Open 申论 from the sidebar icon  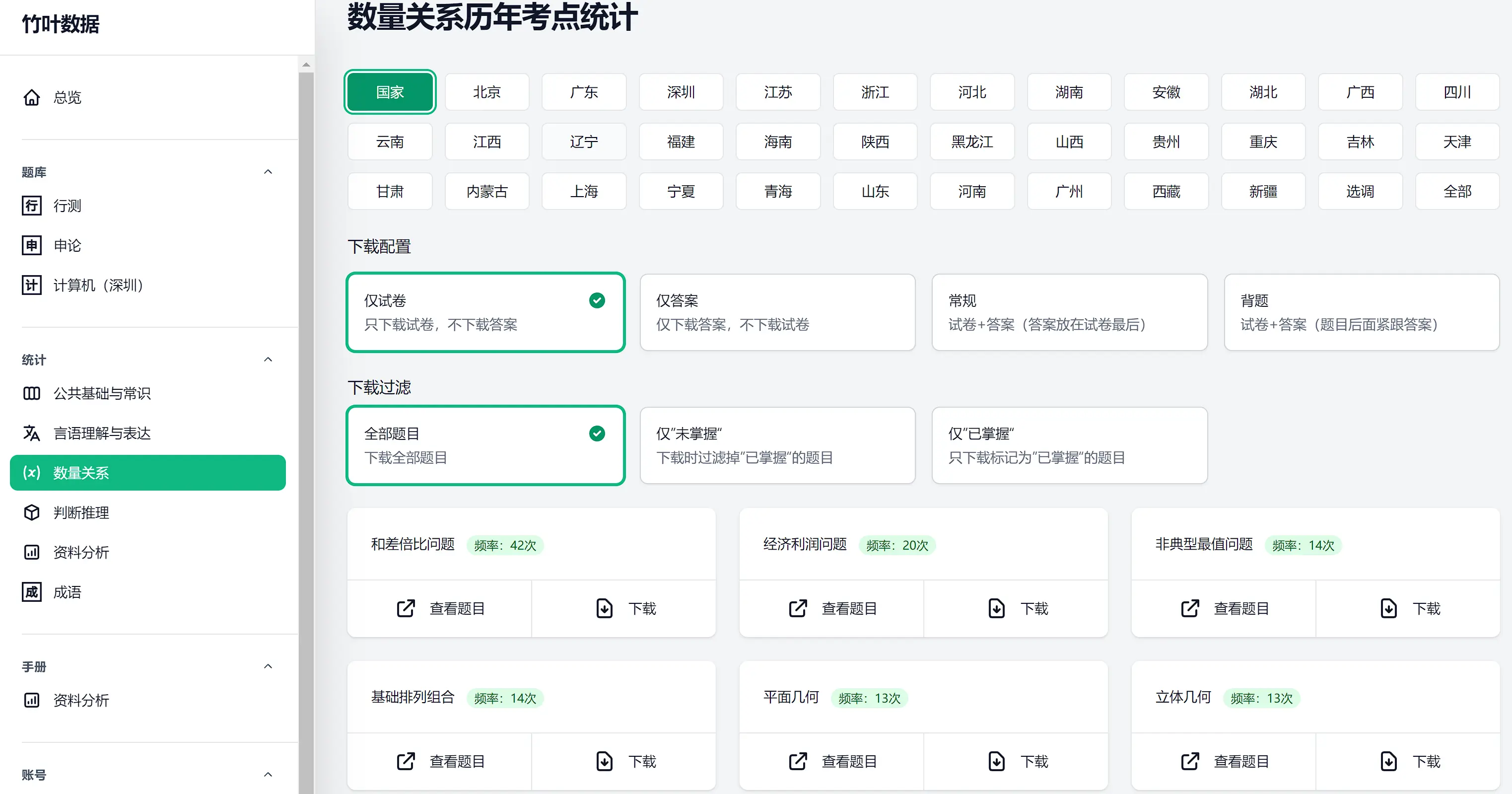click(32, 245)
